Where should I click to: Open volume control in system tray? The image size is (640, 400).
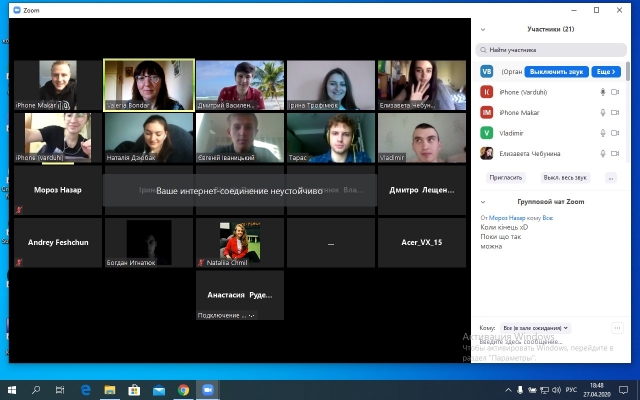[x=556, y=390]
